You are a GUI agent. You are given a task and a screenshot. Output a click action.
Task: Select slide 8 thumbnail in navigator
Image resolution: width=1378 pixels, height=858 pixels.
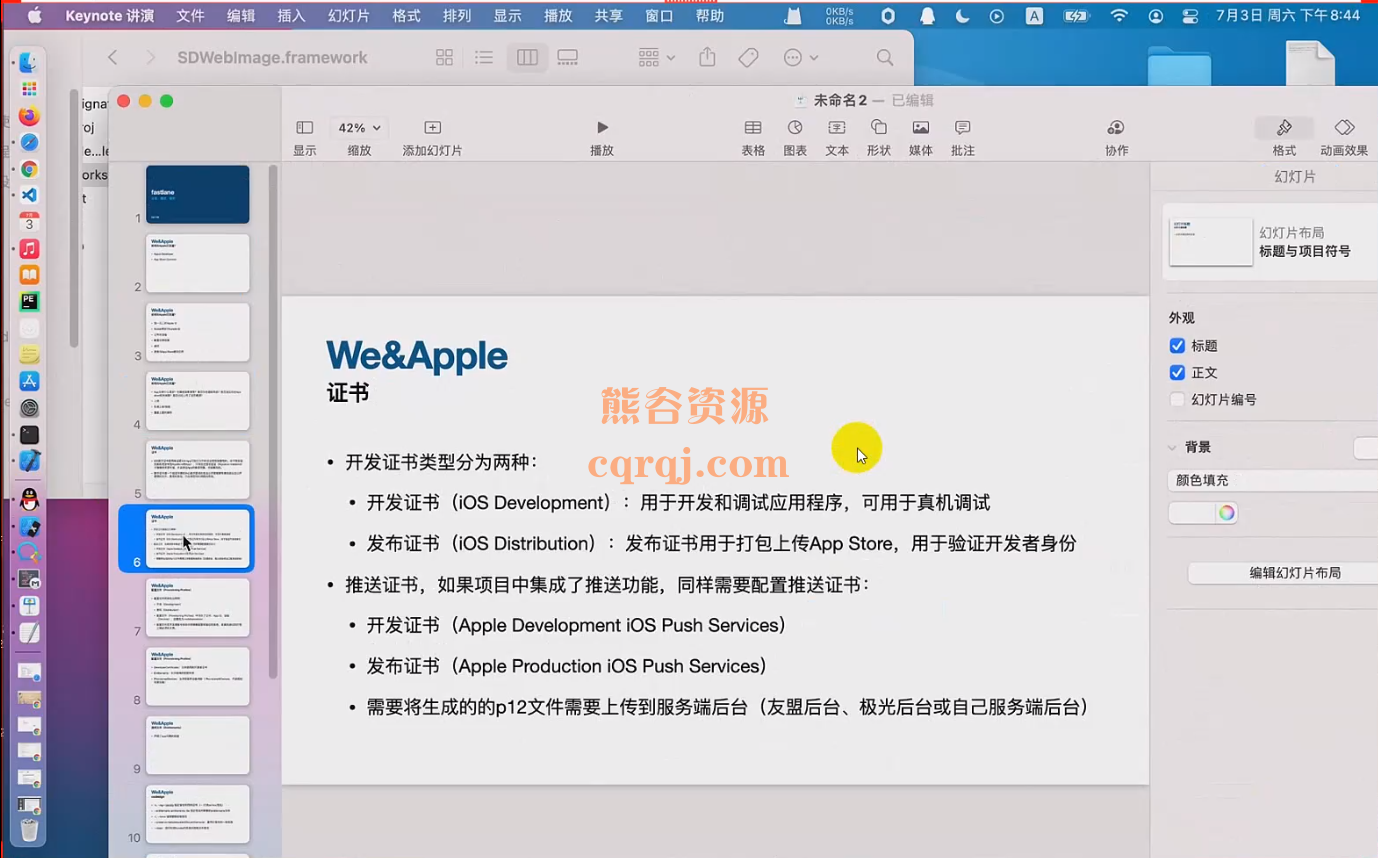[198, 676]
